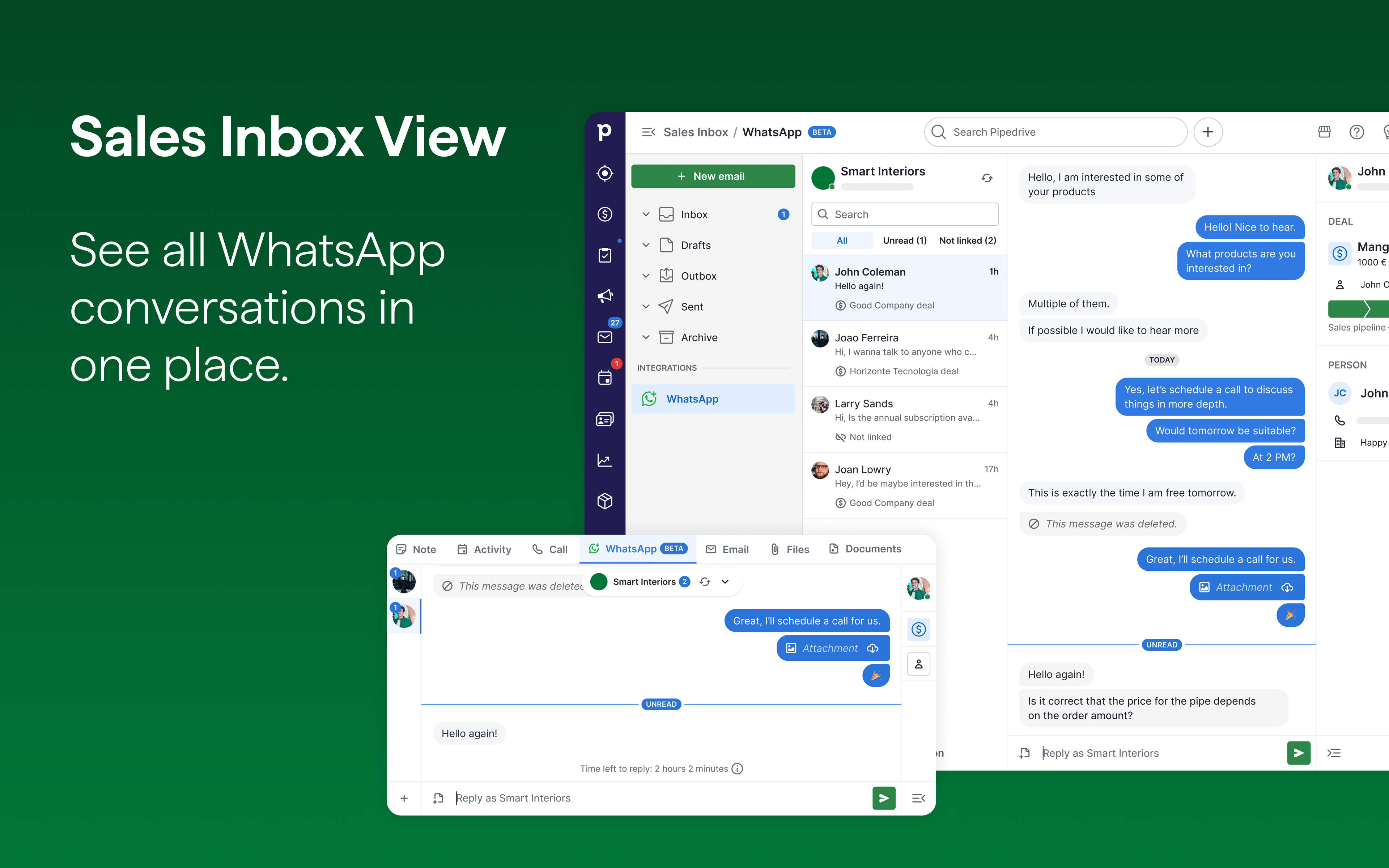Screen dimensions: 1389x868
Task: Switch to the Call tab
Action: (x=550, y=549)
